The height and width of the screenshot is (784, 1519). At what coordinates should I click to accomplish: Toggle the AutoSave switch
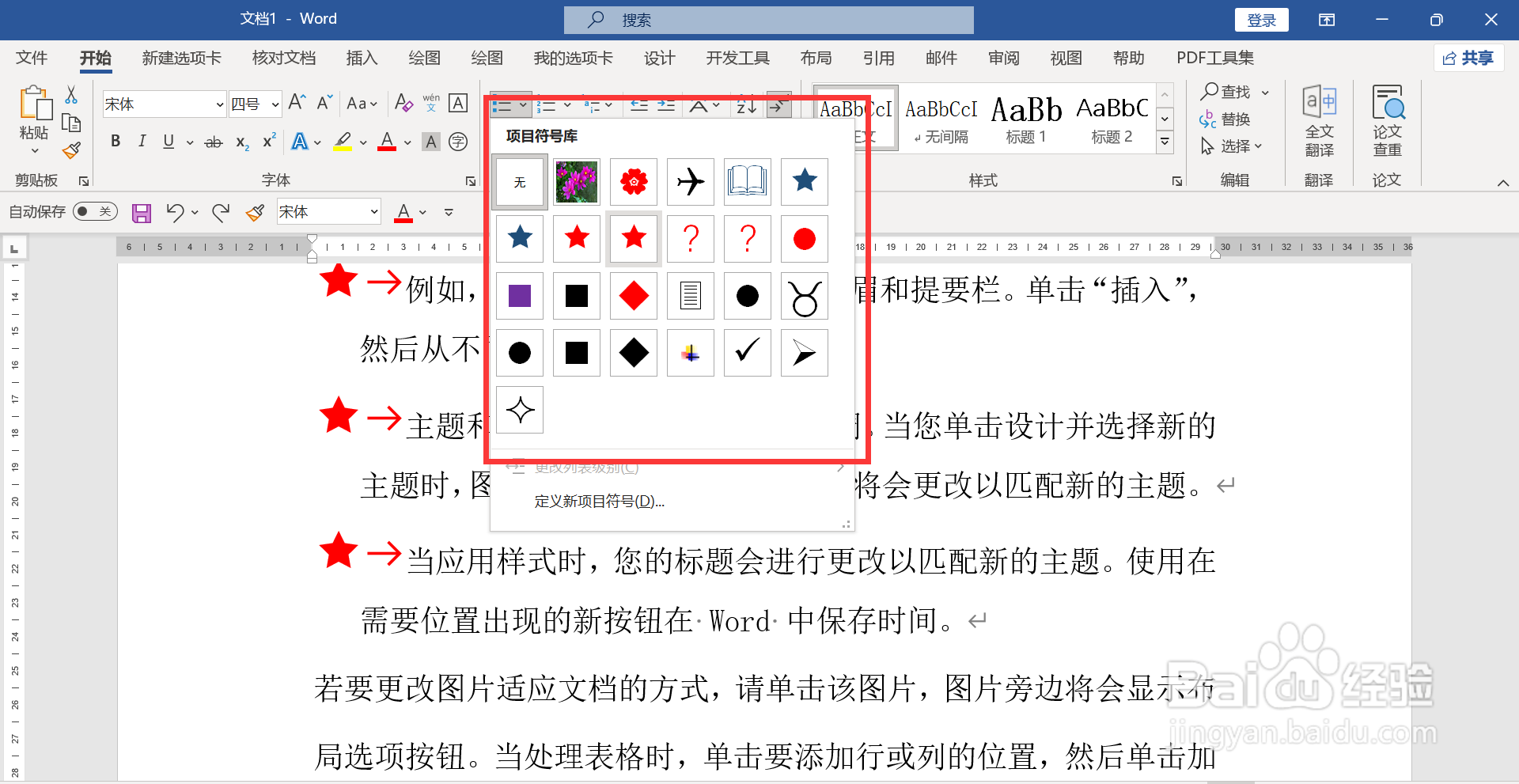coord(95,212)
